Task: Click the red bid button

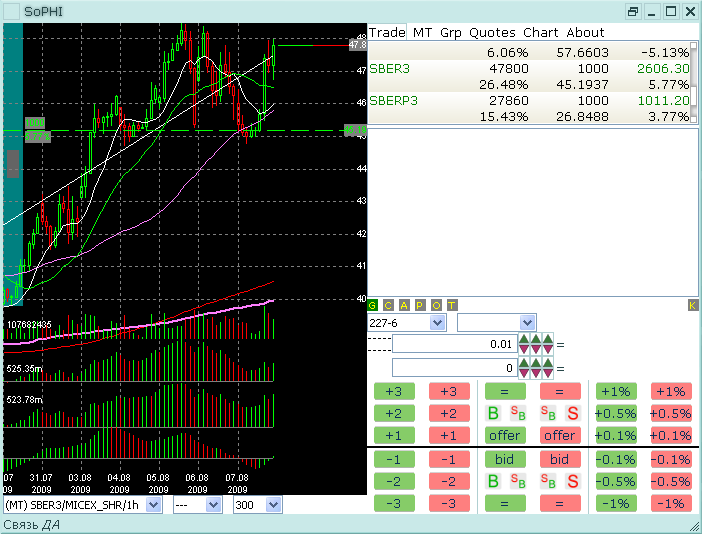Action: coord(560,459)
